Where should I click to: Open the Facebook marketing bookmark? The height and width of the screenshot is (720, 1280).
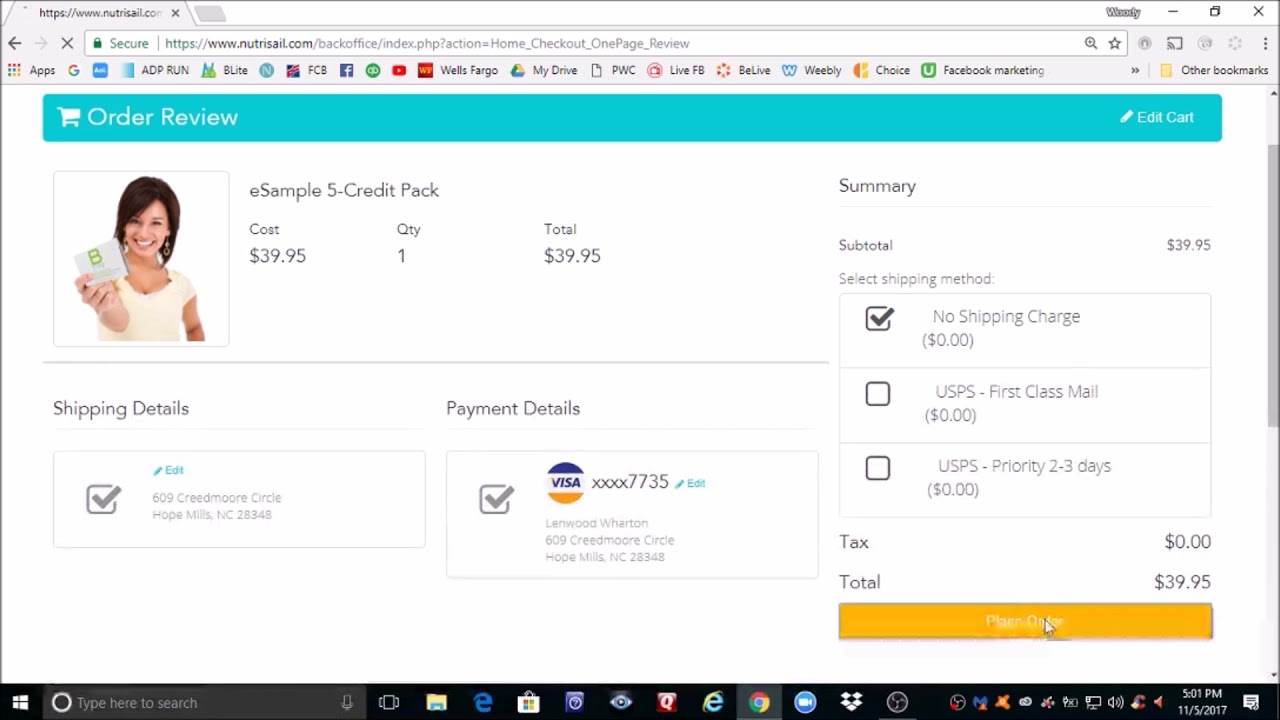click(982, 70)
